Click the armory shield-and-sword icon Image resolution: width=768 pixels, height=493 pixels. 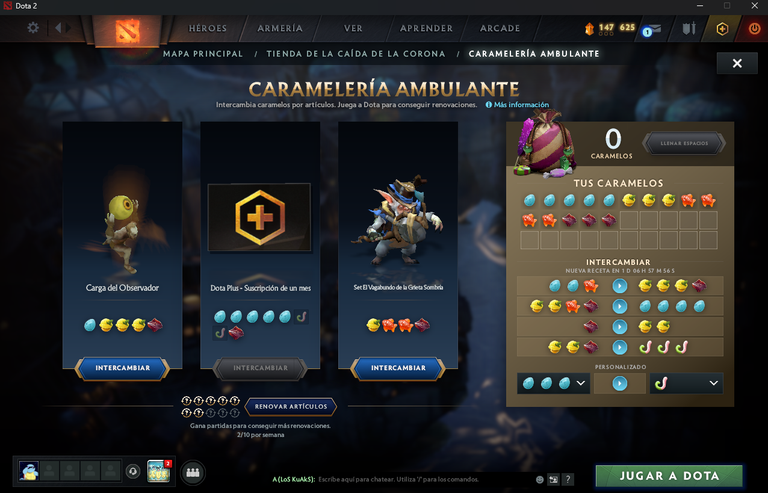tap(689, 29)
